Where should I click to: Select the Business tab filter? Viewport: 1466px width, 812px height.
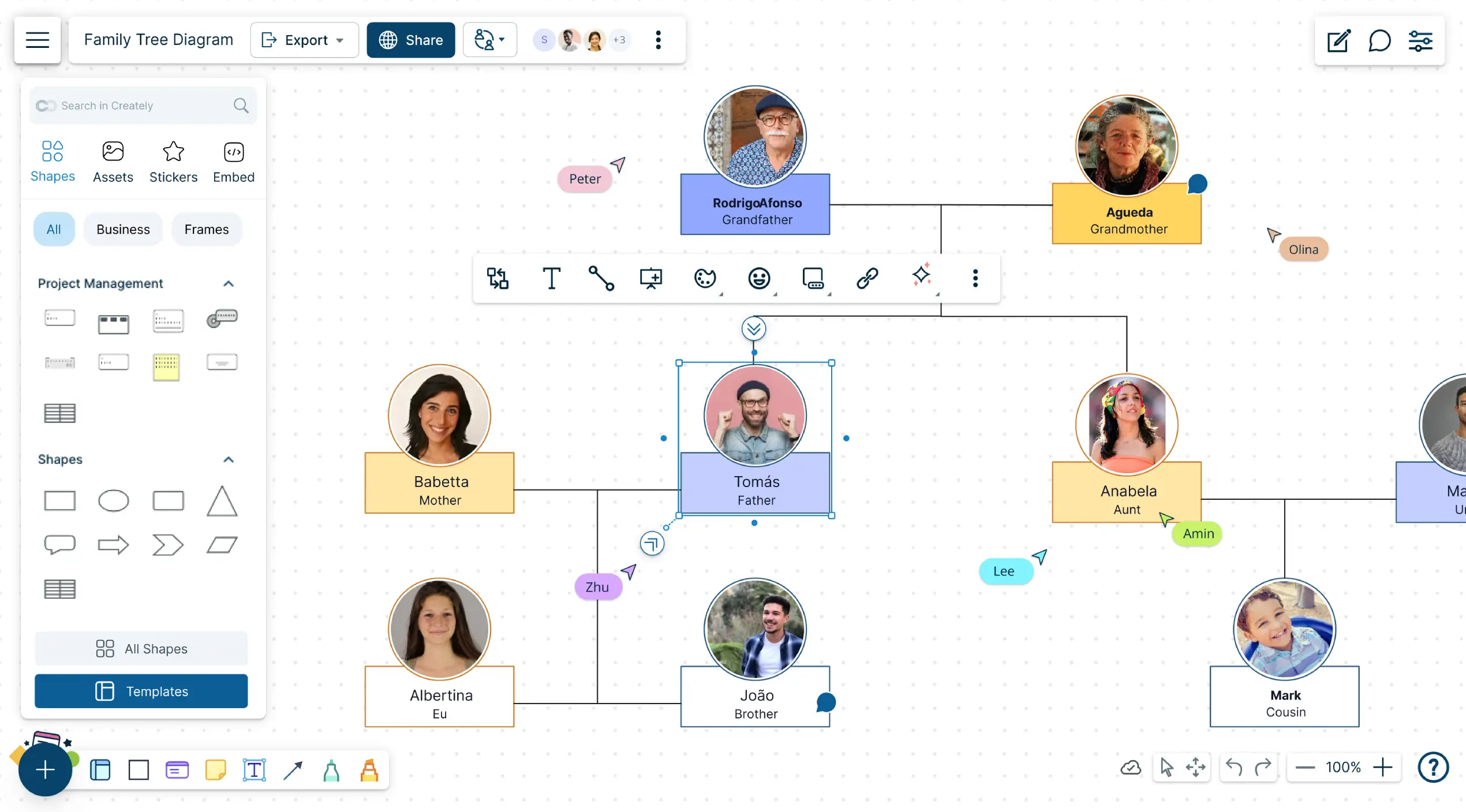[123, 229]
